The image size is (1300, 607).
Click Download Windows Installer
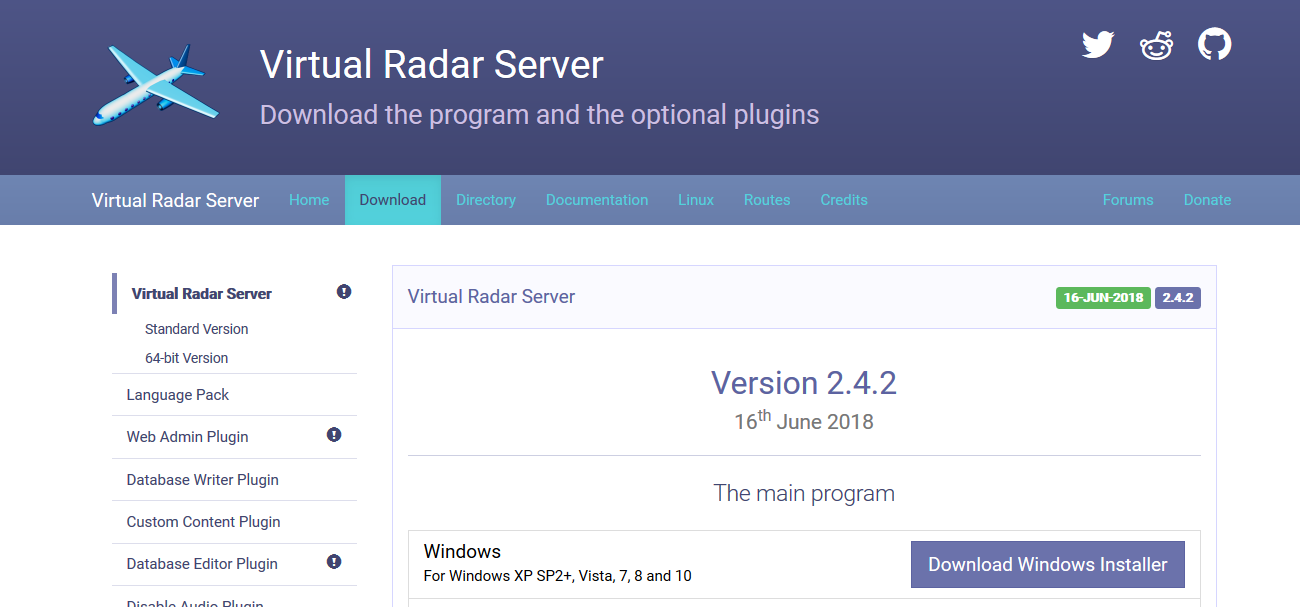pos(1047,564)
